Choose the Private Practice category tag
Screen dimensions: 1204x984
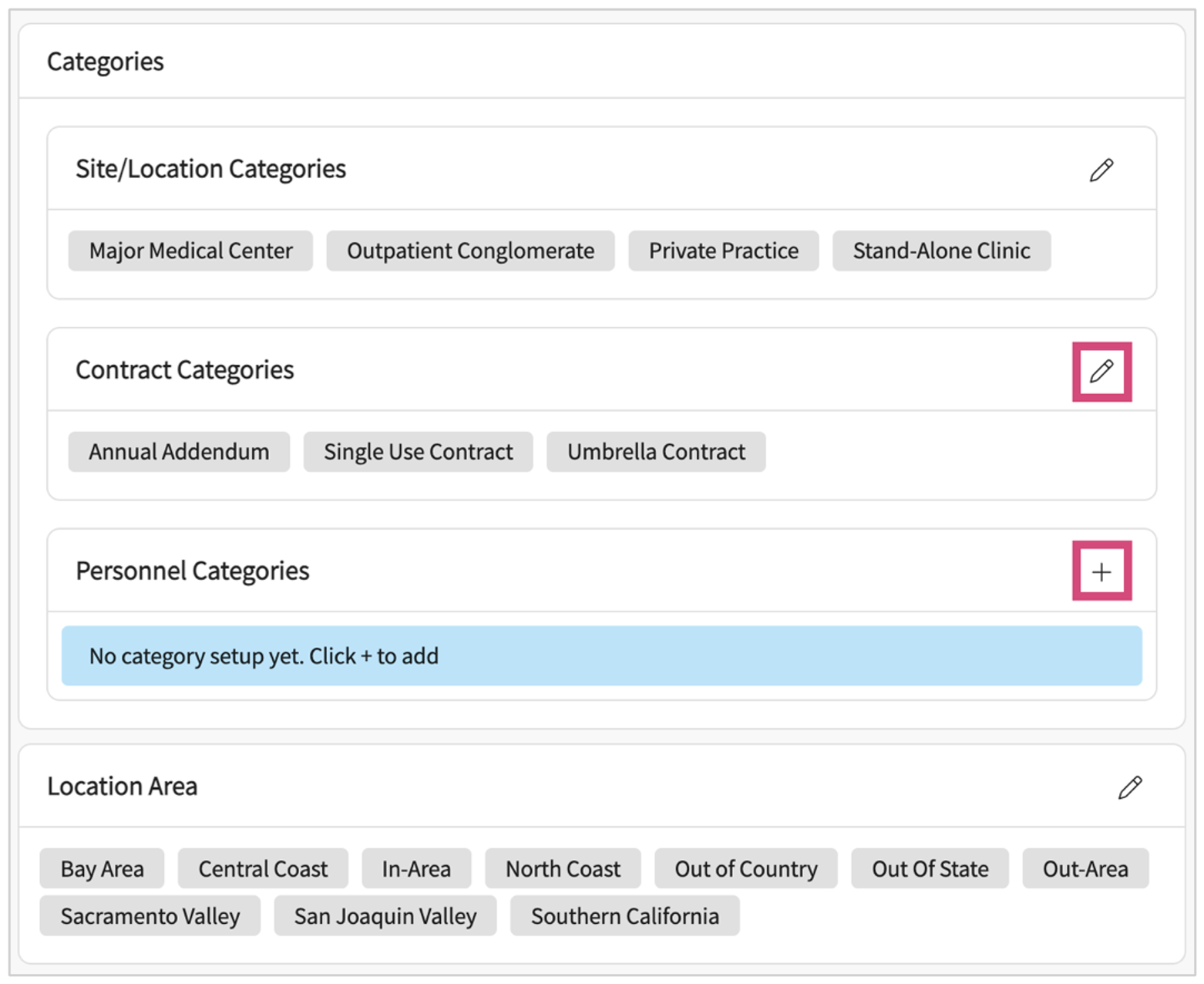(x=723, y=251)
